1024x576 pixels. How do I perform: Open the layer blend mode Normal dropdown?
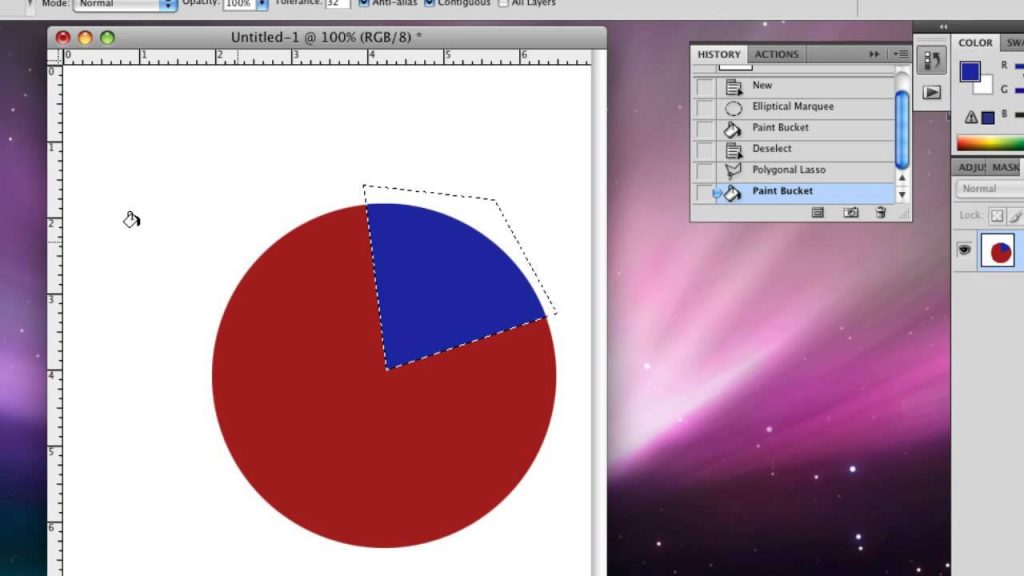[x=990, y=189]
